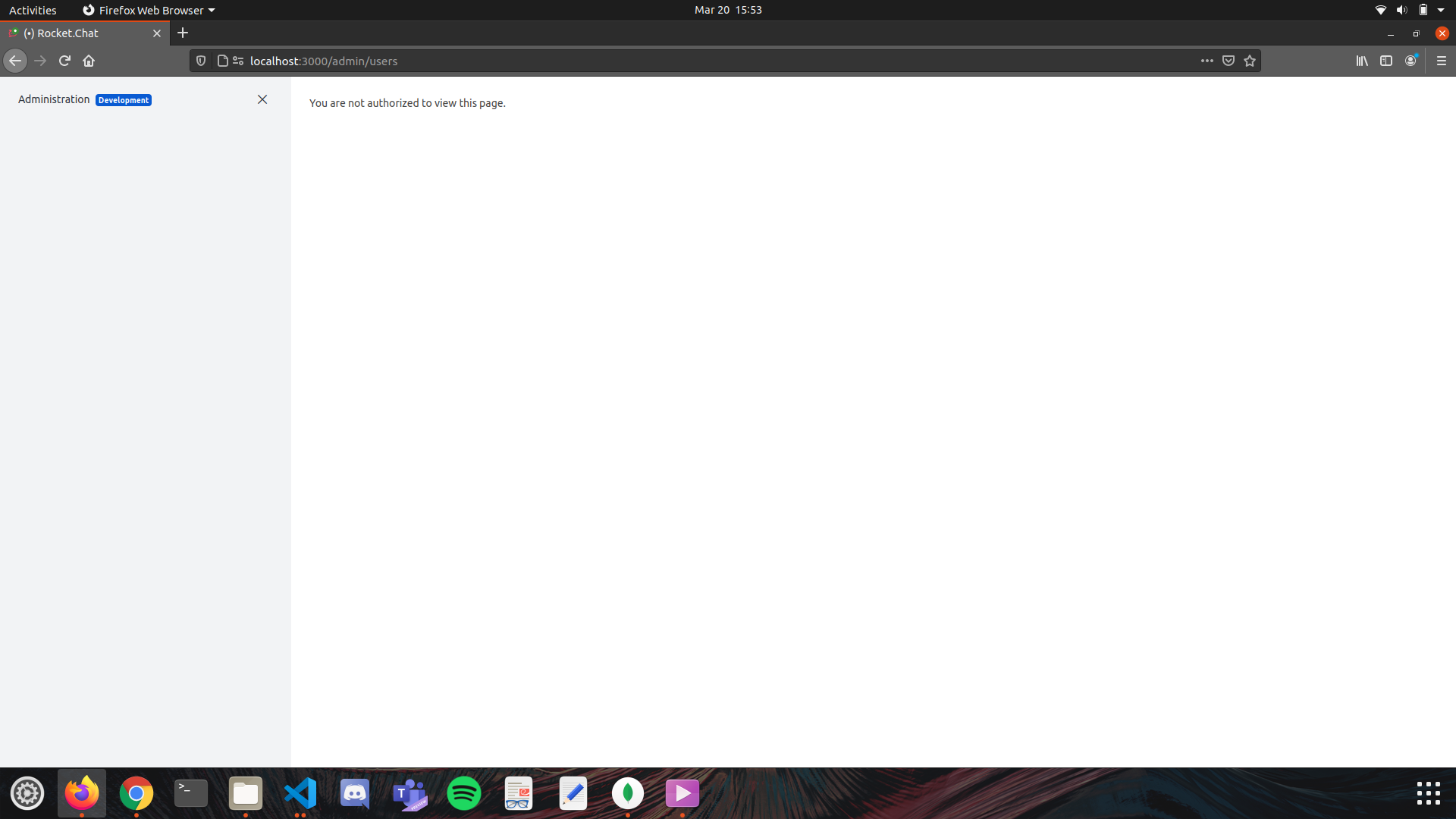Click the Development badge
The height and width of the screenshot is (819, 1456).
[124, 100]
